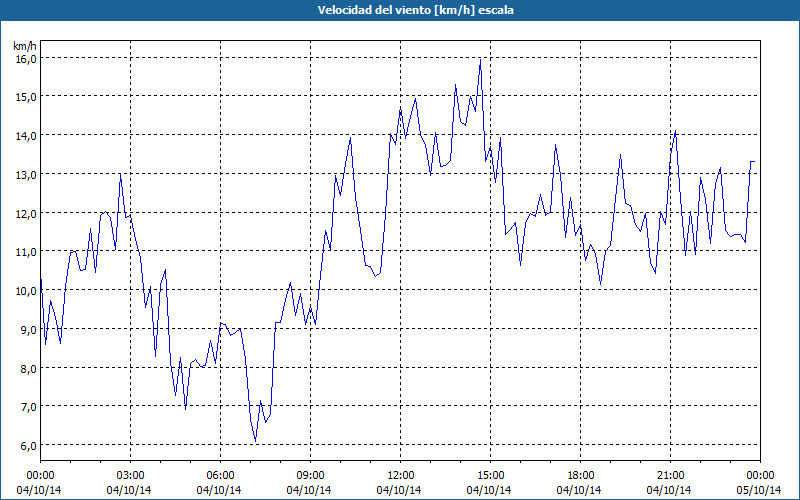Click the '9,0' y-axis label
Image resolution: width=800 pixels, height=500 pixels.
tap(29, 330)
